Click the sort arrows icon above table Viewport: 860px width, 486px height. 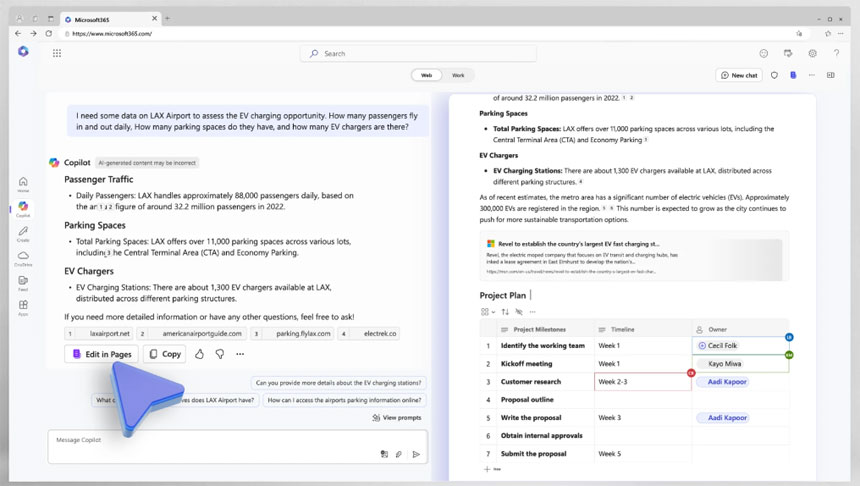pyautogui.click(x=505, y=312)
